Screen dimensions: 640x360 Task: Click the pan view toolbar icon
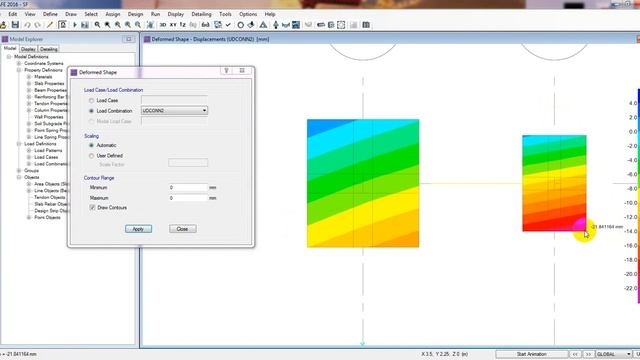point(150,25)
